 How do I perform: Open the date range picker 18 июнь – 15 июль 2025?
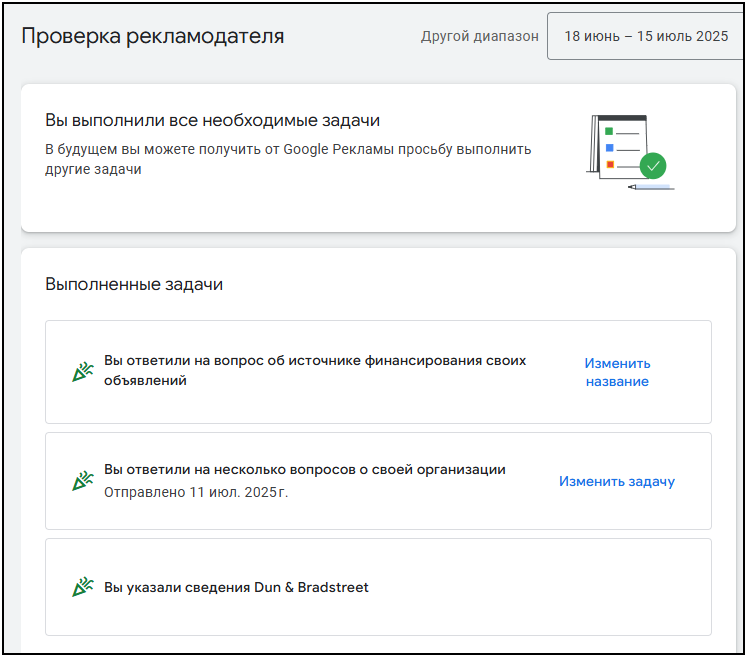pyautogui.click(x=646, y=36)
